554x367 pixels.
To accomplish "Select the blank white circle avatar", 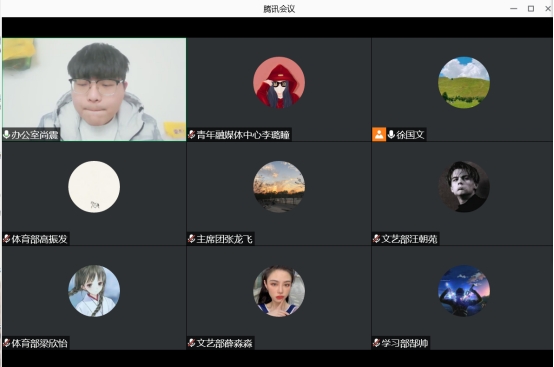I will pos(94,187).
